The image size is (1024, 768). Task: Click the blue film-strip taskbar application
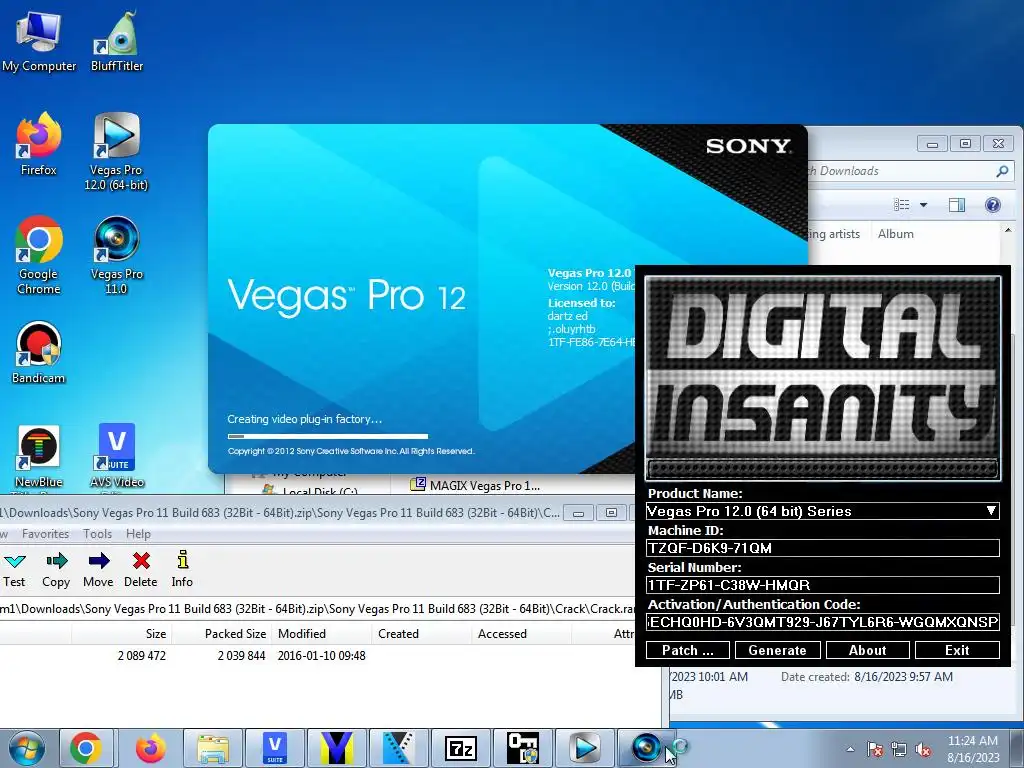(398, 748)
